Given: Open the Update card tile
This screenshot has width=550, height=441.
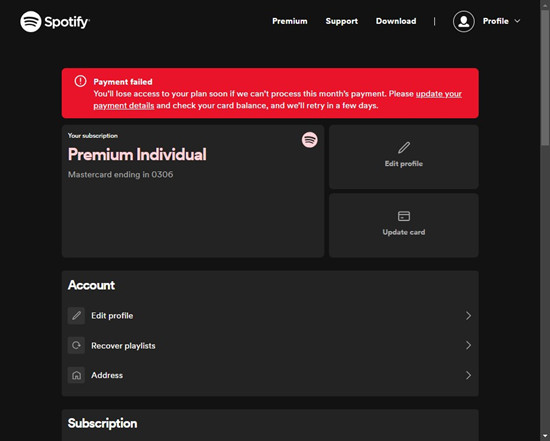Looking at the screenshot, I should [403, 225].
